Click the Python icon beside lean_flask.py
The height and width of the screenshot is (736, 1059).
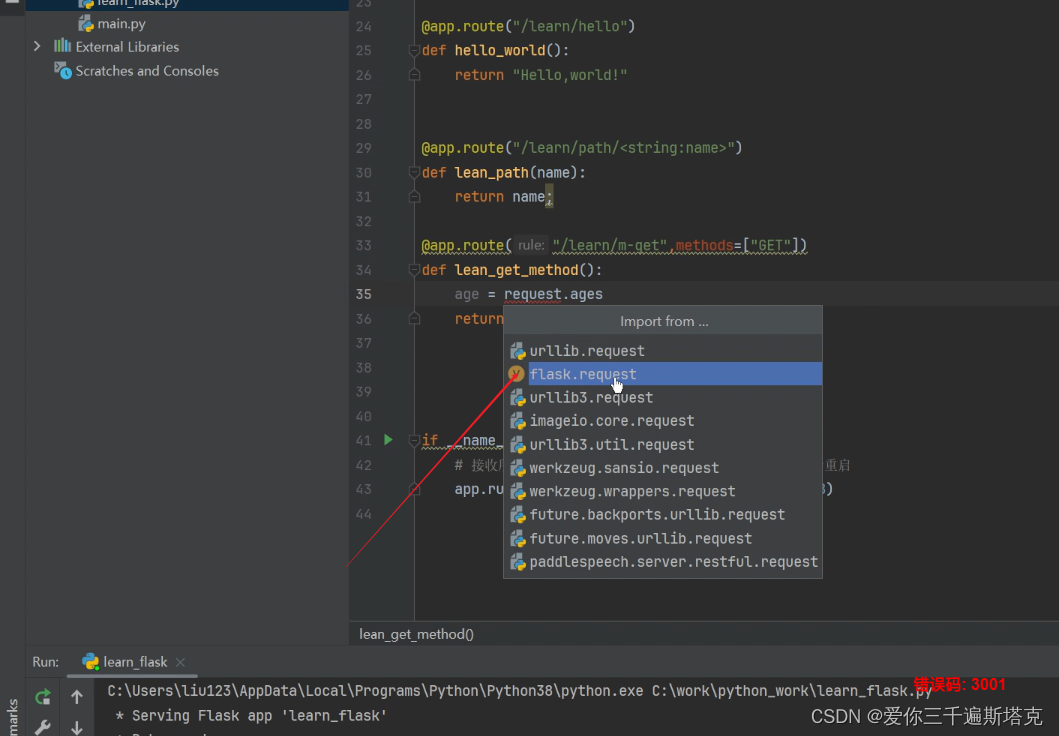pyautogui.click(x=88, y=5)
